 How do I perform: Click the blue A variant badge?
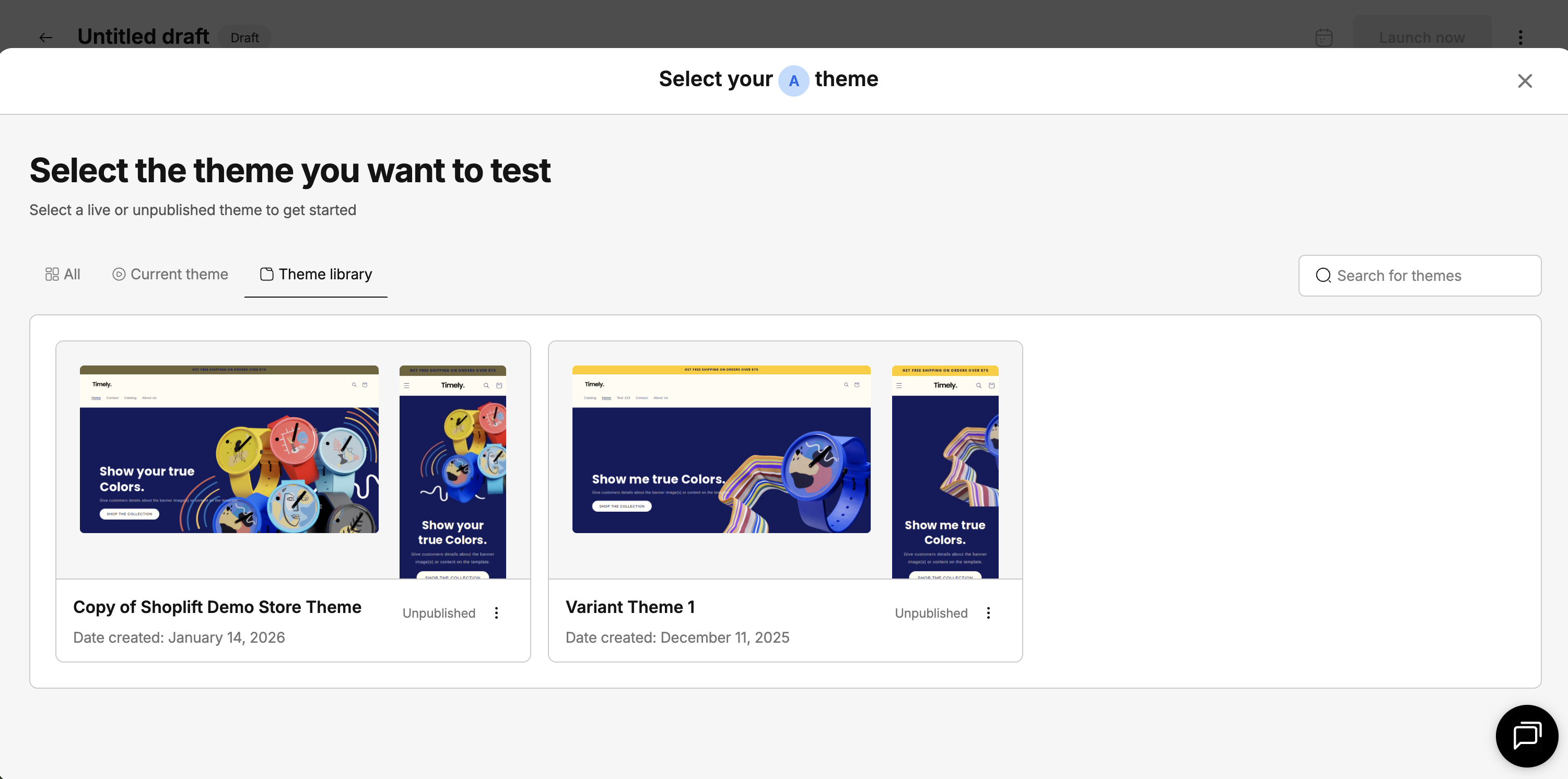pyautogui.click(x=793, y=80)
